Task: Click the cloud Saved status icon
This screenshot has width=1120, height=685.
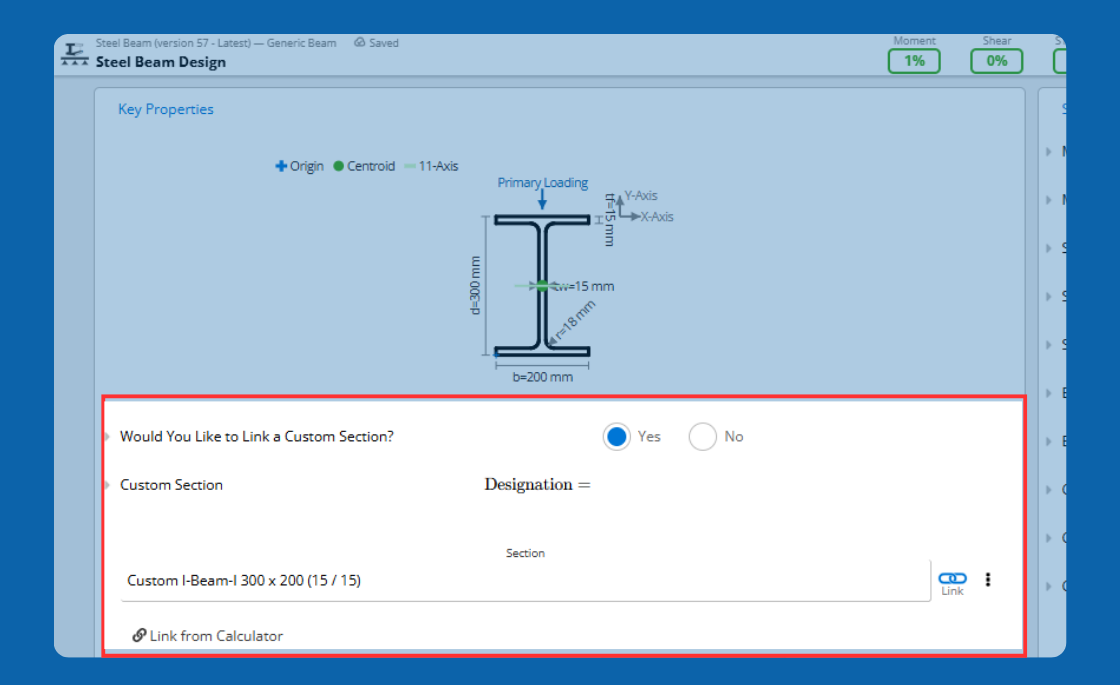Action: (359, 43)
